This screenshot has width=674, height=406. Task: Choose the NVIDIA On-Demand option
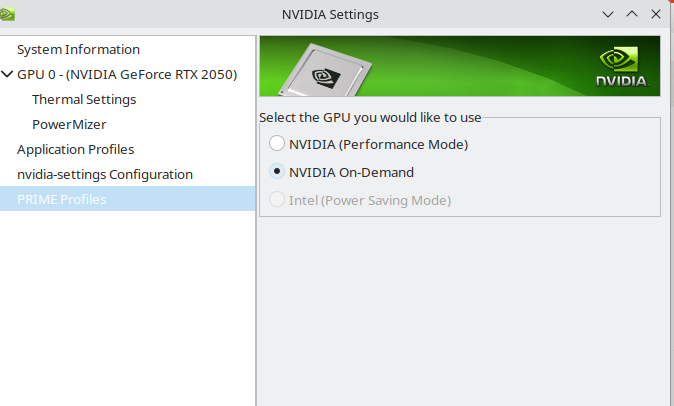[x=277, y=172]
